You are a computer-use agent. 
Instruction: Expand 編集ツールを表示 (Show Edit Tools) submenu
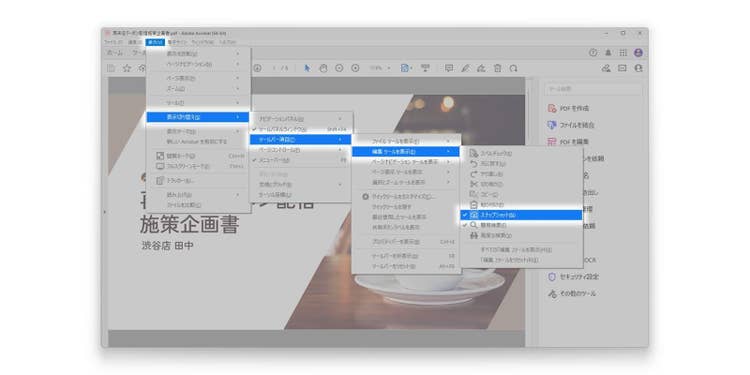click(x=406, y=152)
